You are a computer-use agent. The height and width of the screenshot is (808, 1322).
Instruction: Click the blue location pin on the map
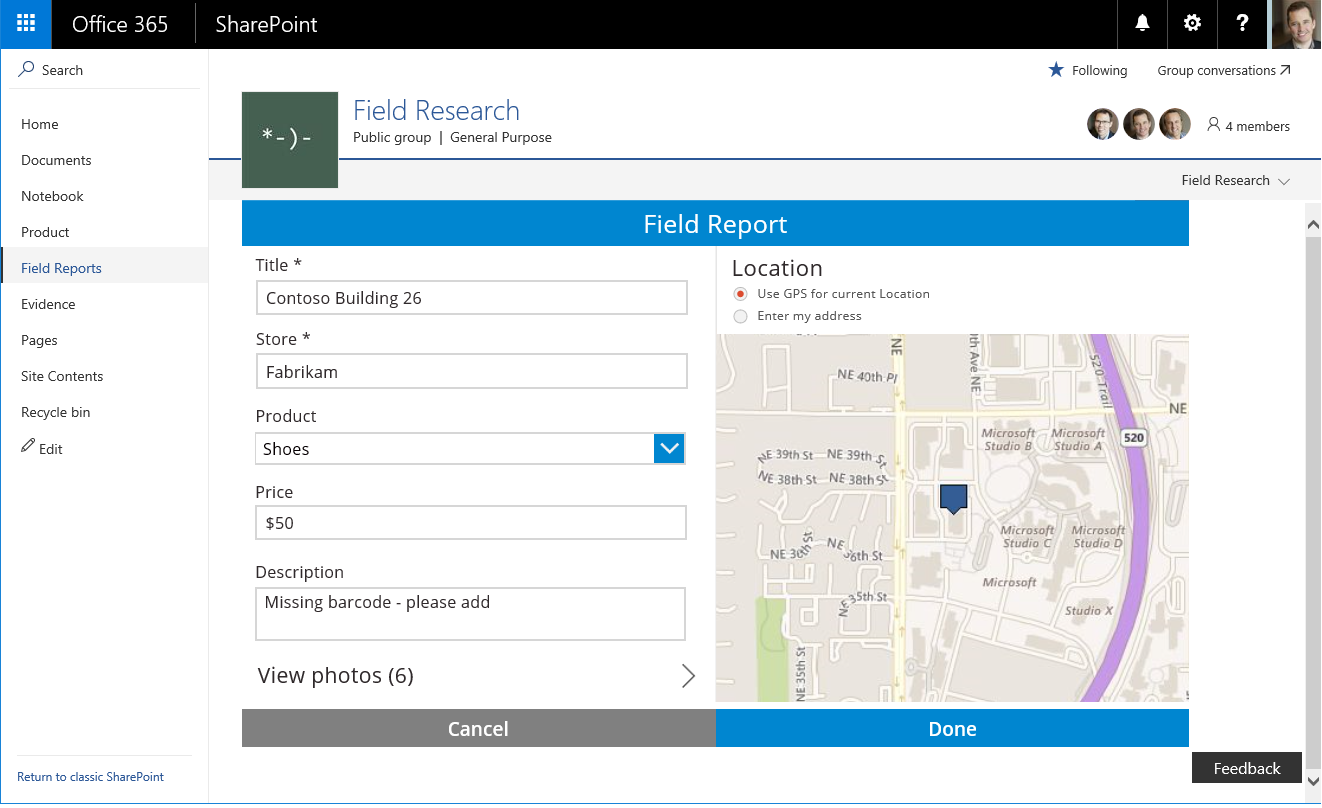tap(954, 498)
